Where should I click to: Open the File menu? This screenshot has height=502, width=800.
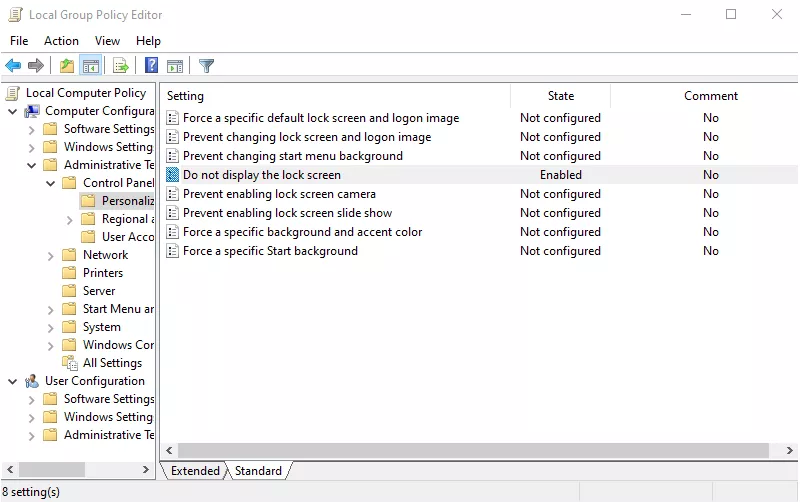(19, 41)
